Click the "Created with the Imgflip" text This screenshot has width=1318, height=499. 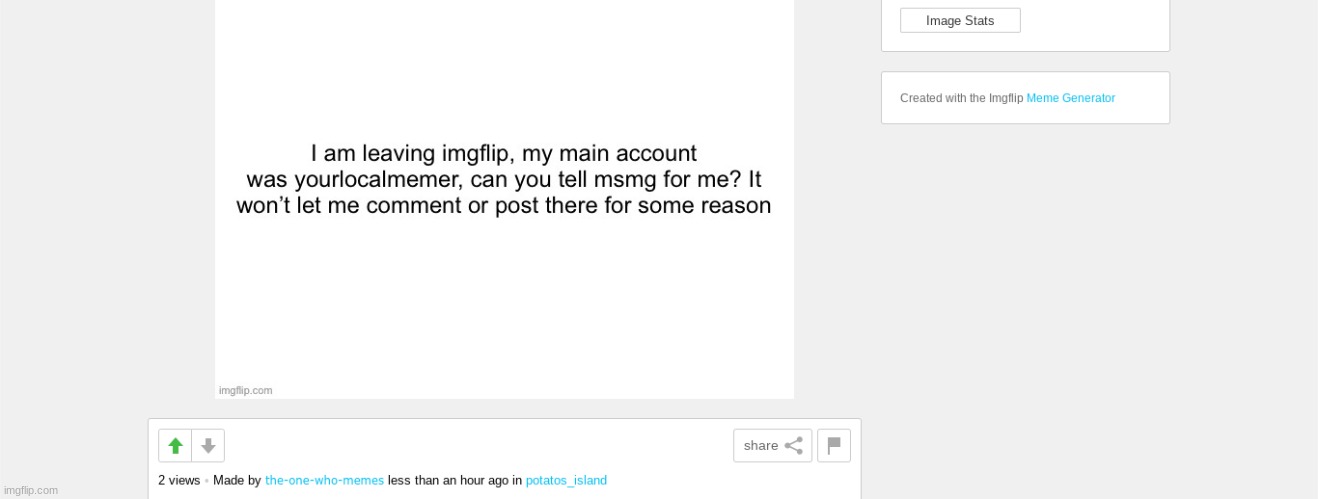[x=961, y=98]
